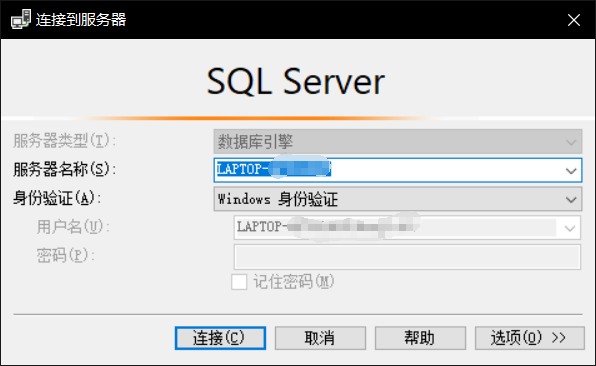Click the SQL Server heading text
The width and height of the screenshot is (596, 366).
[296, 81]
